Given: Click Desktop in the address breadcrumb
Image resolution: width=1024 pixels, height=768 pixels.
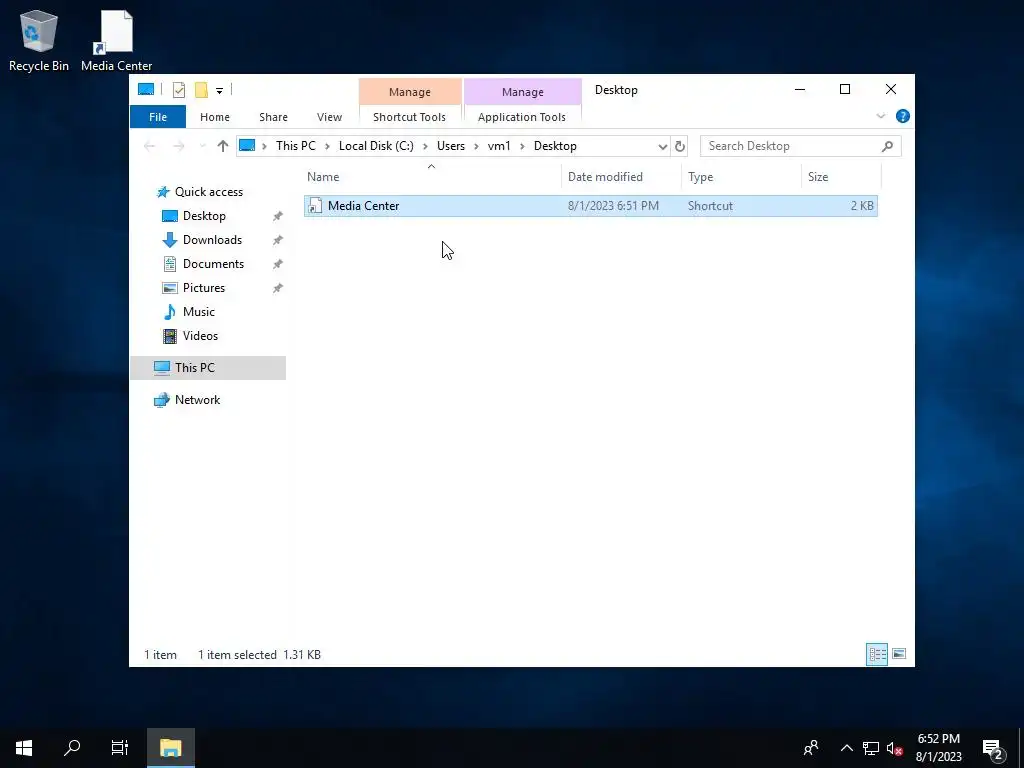Looking at the screenshot, I should [x=555, y=146].
